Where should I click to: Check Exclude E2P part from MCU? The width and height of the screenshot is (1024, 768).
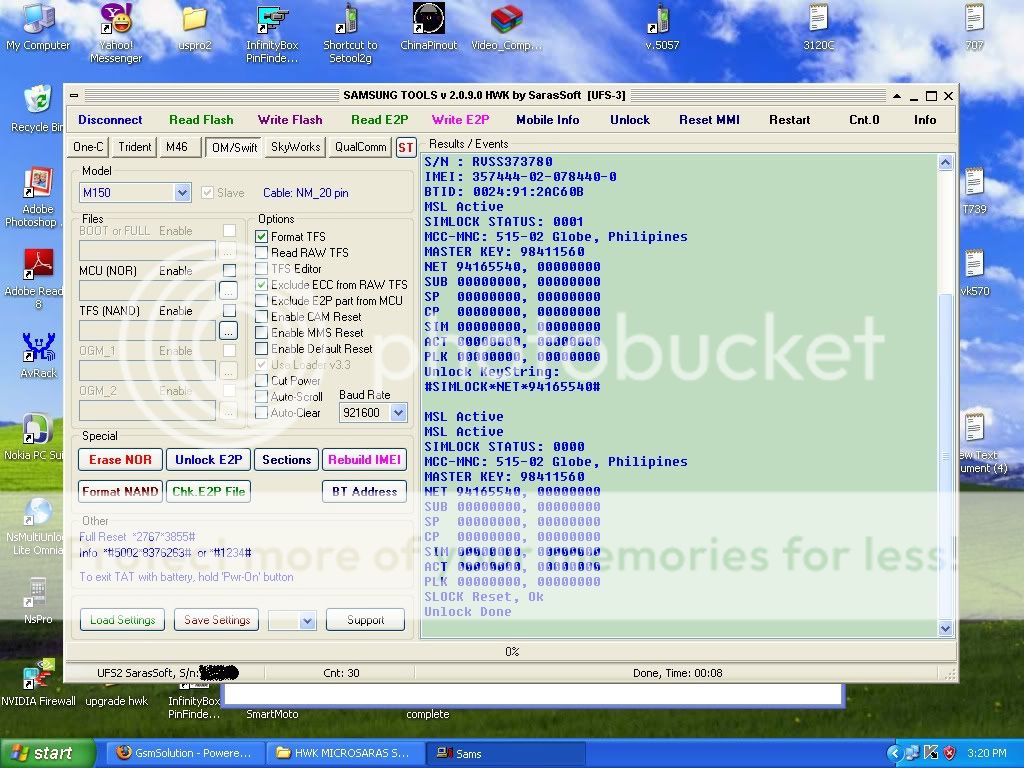coord(261,300)
